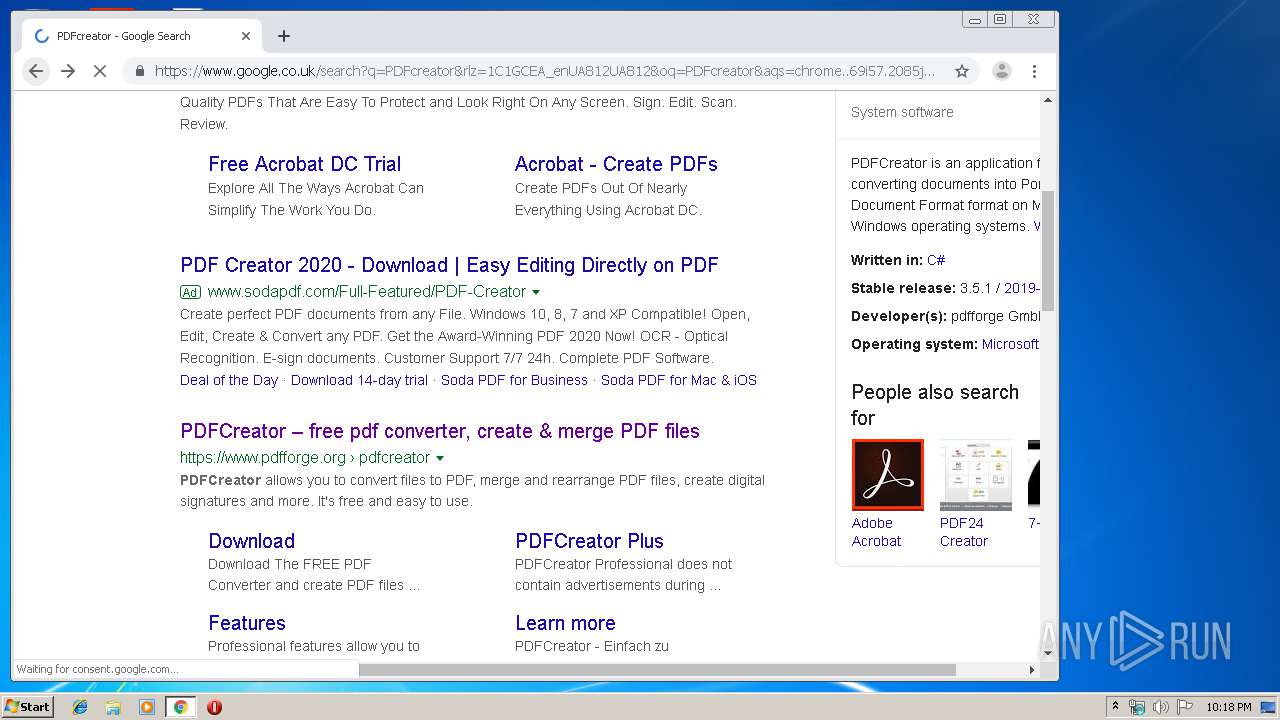Open the Adobe Acrobat related search link
This screenshot has height=720, width=1280.
click(876, 532)
